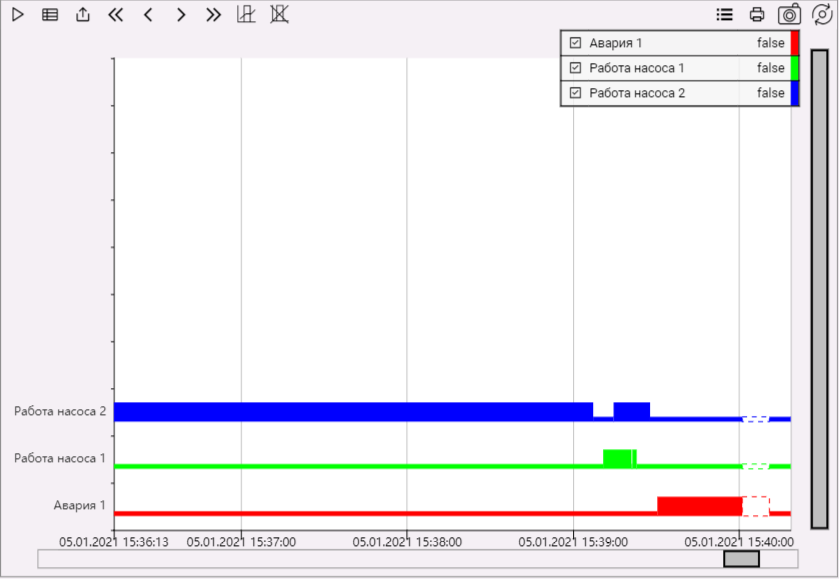Image resolution: width=839 pixels, height=579 pixels.
Task: Step back with the single left chevron
Action: coord(148,15)
